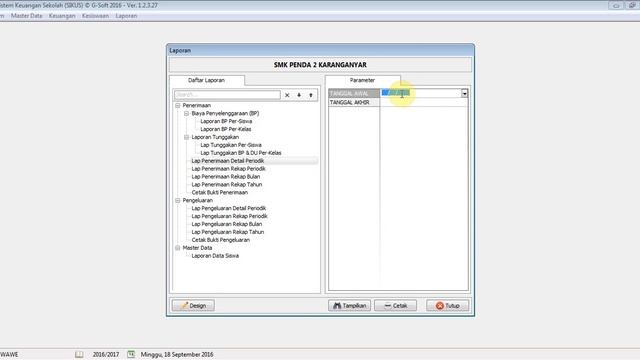
Task: Click the down arrow search-next icon
Action: (x=299, y=95)
